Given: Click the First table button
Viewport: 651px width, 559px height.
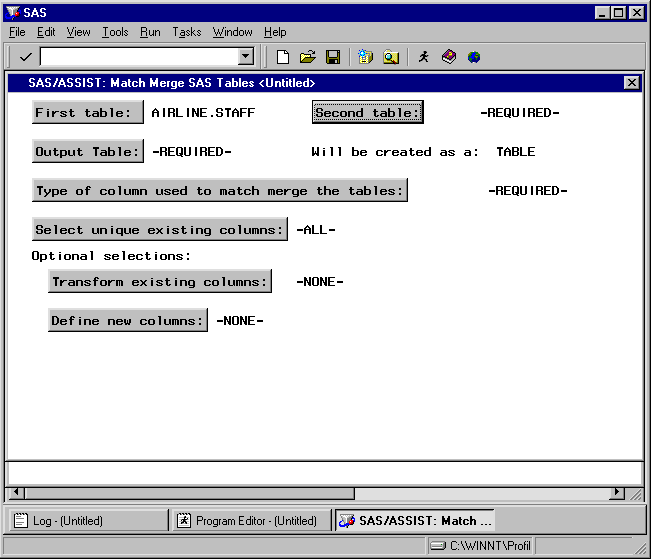Looking at the screenshot, I should pyautogui.click(x=88, y=112).
